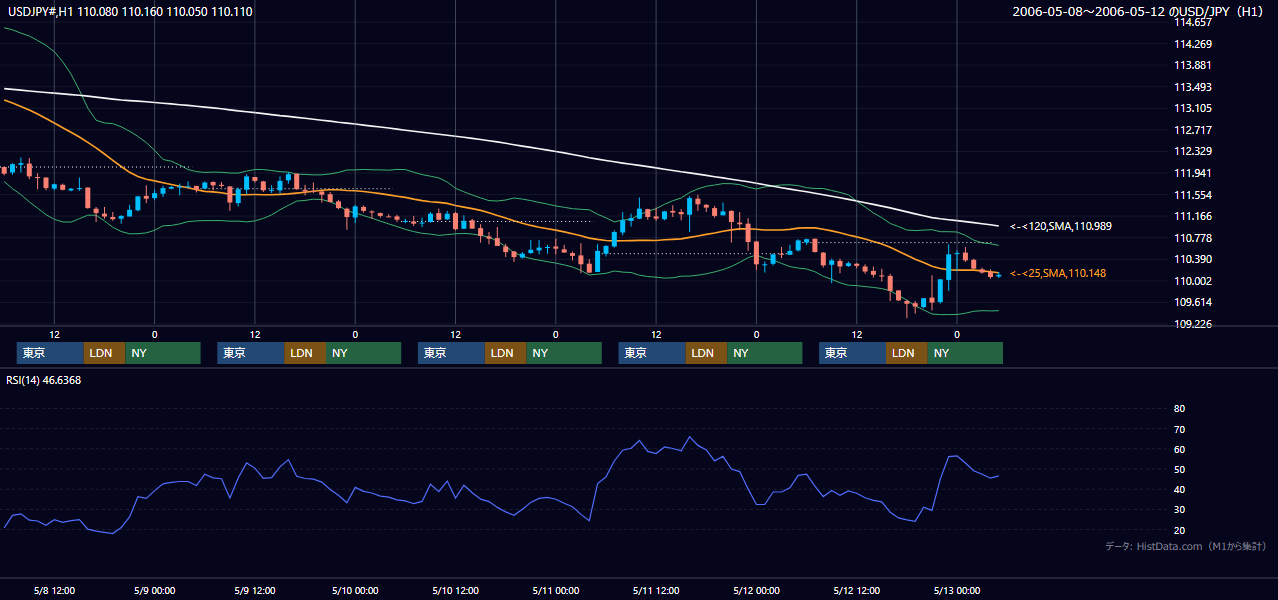Click the NY session box above 5/9 00:00
Image resolution: width=1278 pixels, height=600 pixels.
pyautogui.click(x=163, y=353)
